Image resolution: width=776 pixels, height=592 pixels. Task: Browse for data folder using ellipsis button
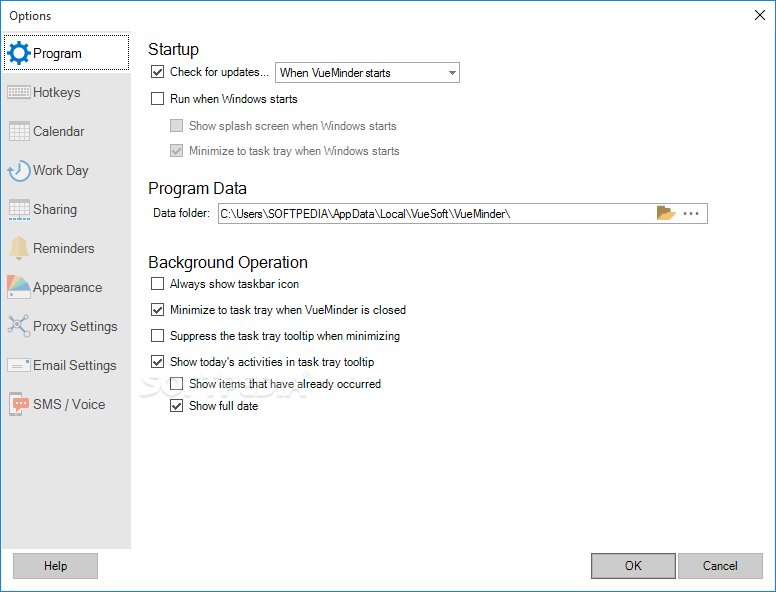coord(691,213)
